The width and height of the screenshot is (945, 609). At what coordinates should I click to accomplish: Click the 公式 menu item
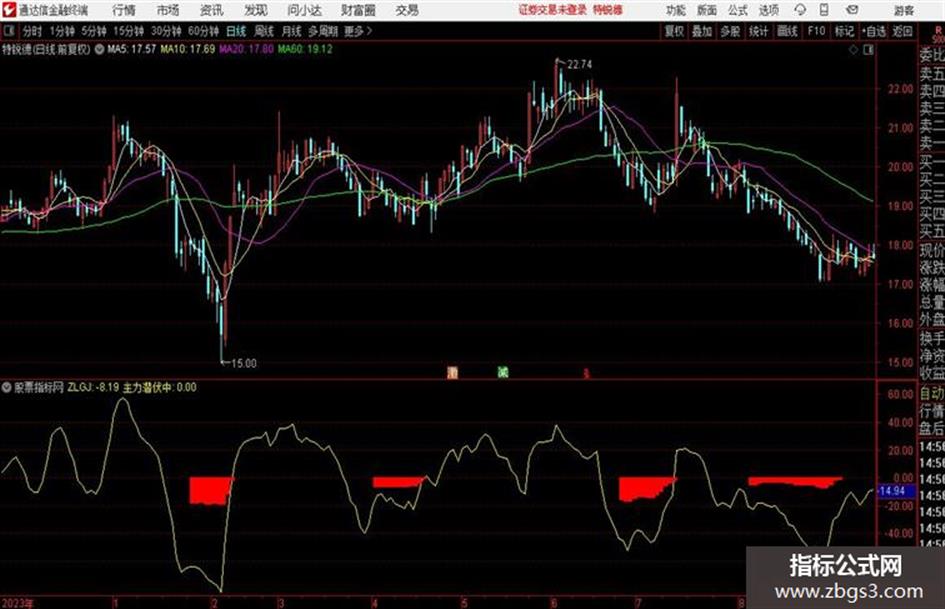click(x=738, y=10)
